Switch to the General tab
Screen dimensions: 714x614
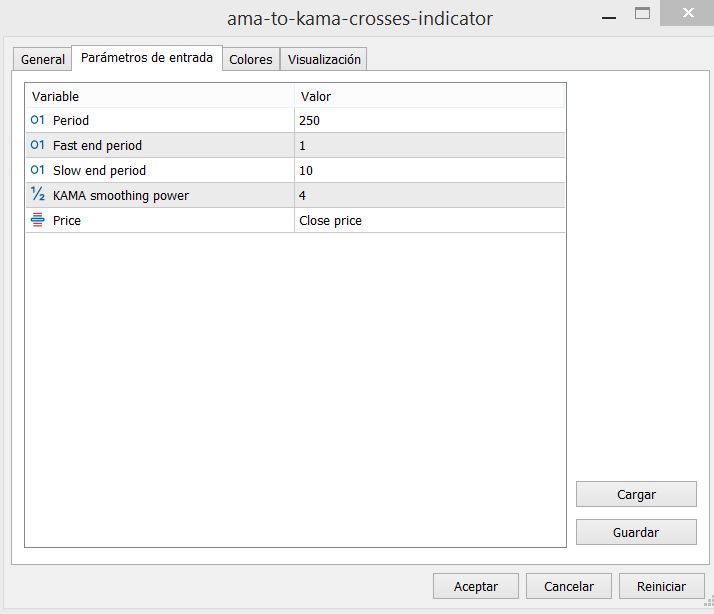tap(43, 59)
